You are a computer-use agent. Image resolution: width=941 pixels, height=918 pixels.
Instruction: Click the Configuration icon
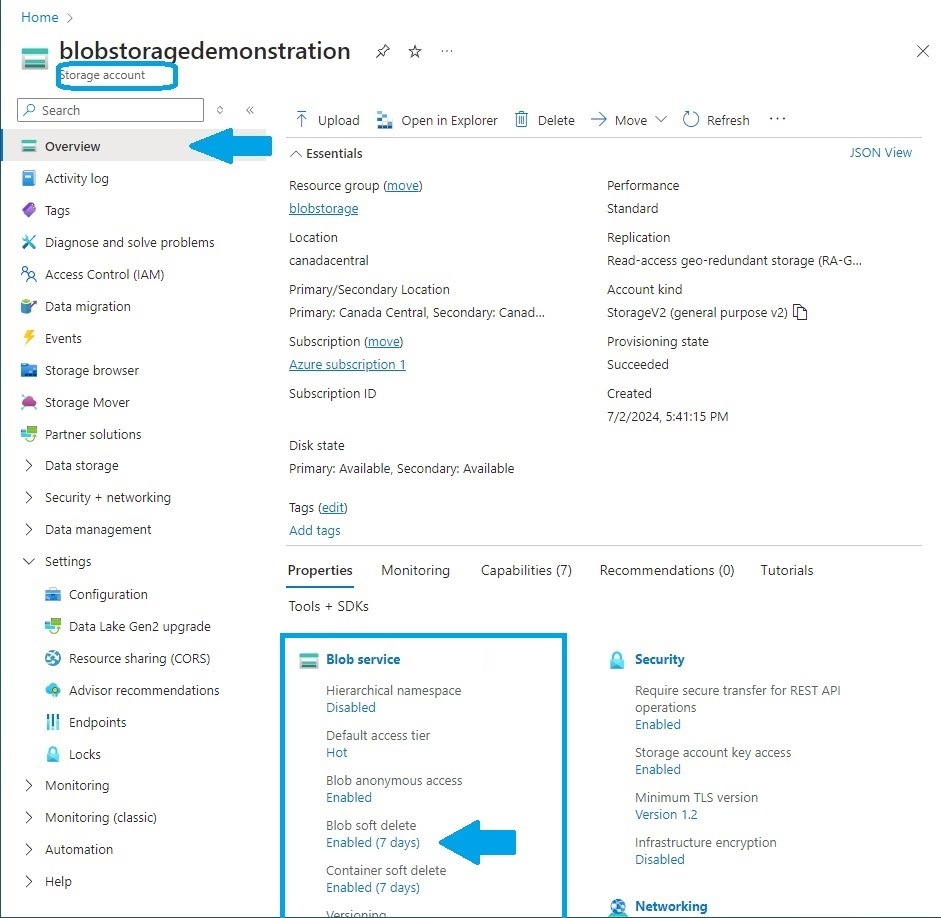pos(53,594)
